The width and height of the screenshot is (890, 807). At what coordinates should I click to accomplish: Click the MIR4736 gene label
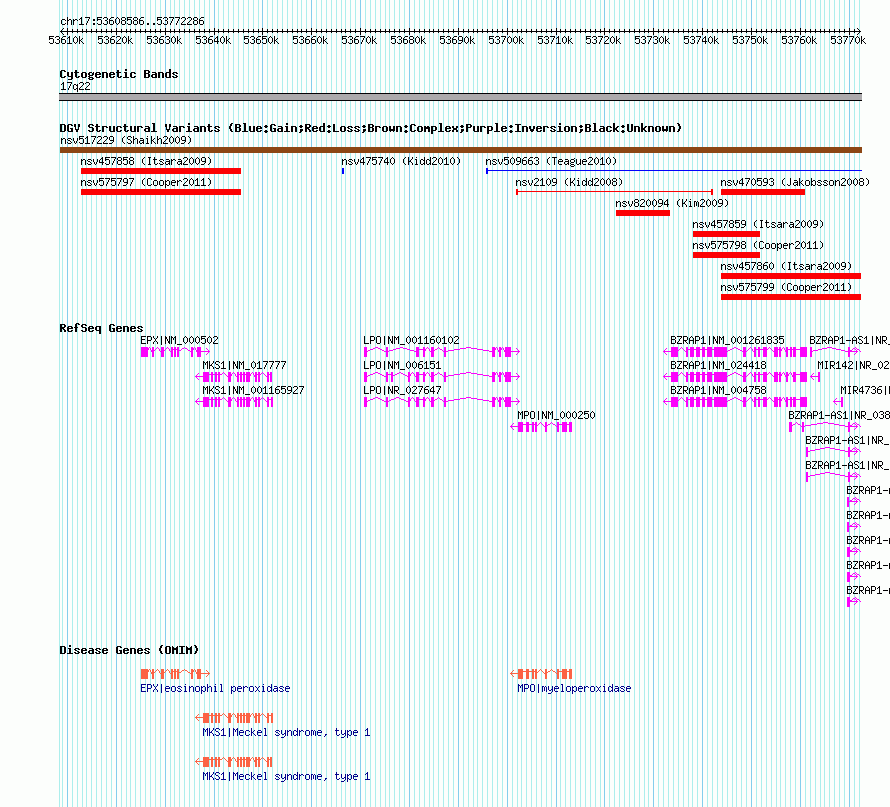pyautogui.click(x=864, y=390)
